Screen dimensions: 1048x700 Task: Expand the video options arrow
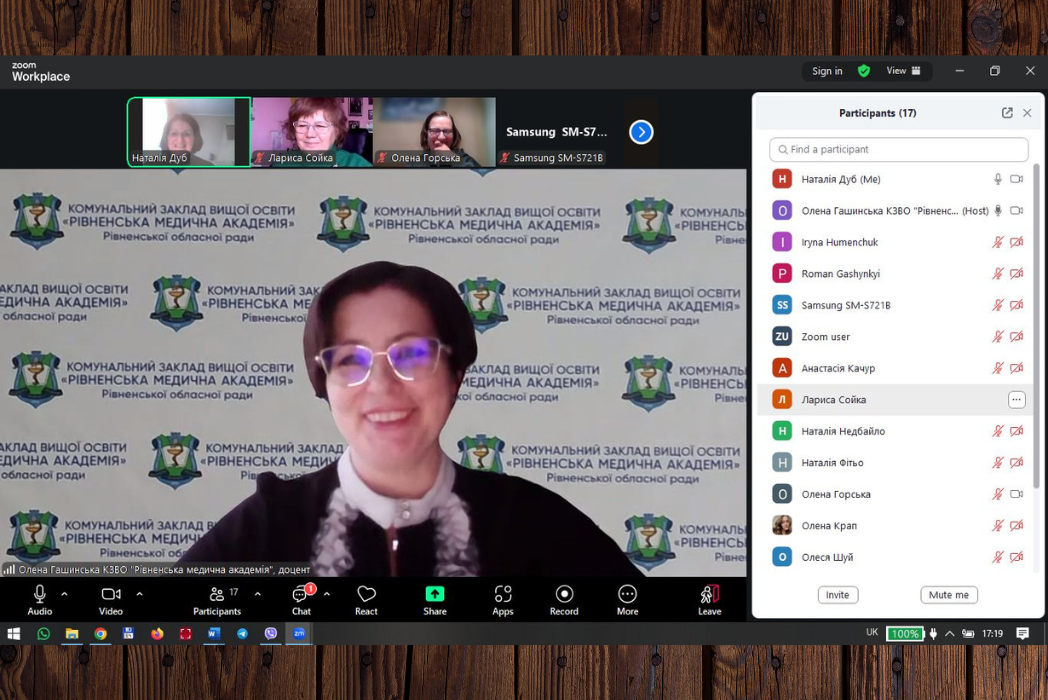click(139, 594)
